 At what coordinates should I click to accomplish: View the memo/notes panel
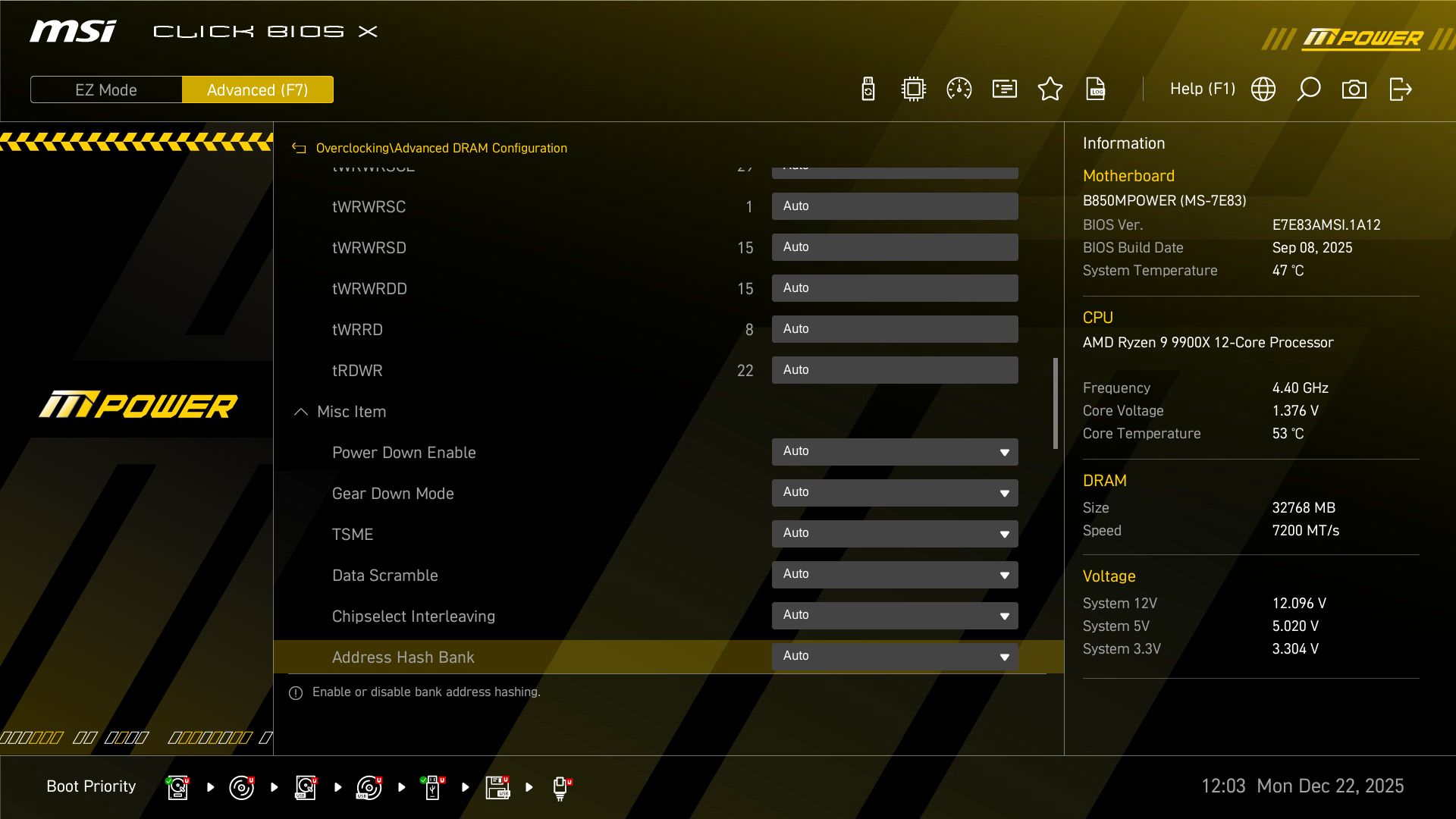tap(1004, 89)
